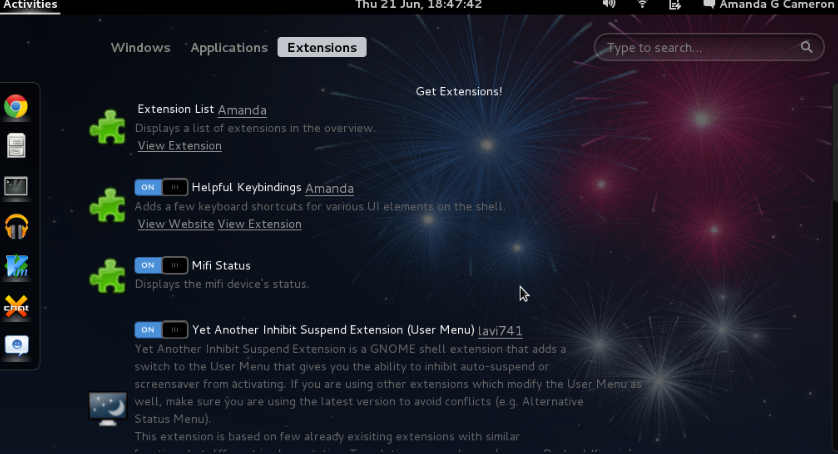Open the clock and calendar menu
Image resolution: width=838 pixels, height=454 pixels.
(x=418, y=5)
